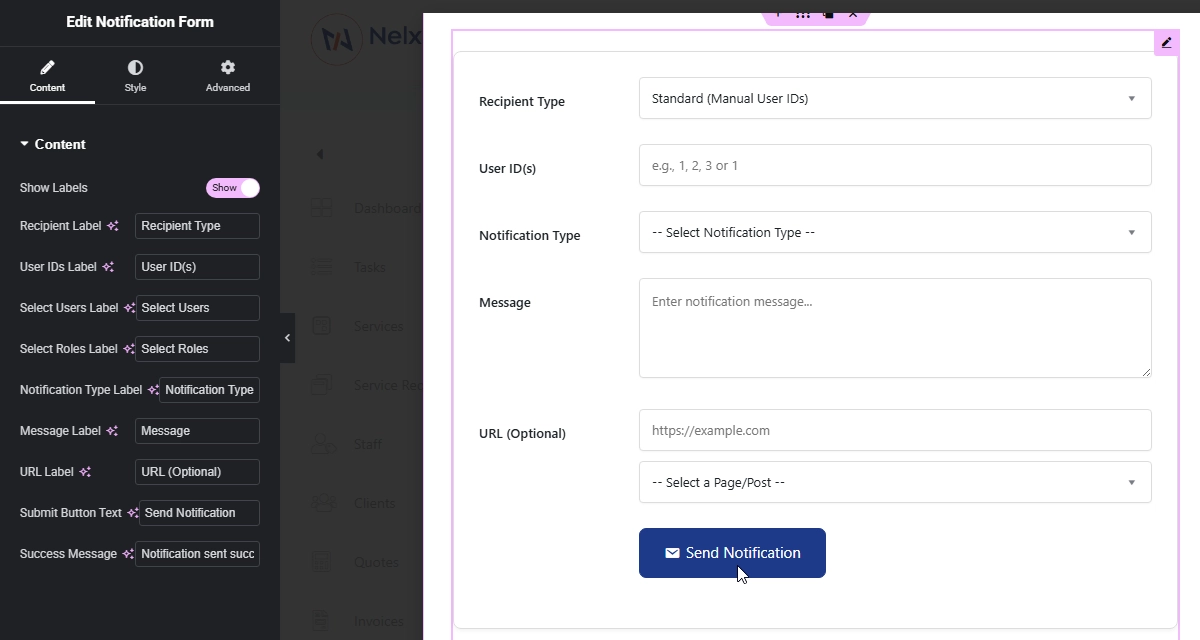Click the Send Notification button
The height and width of the screenshot is (640, 1200).
732,553
